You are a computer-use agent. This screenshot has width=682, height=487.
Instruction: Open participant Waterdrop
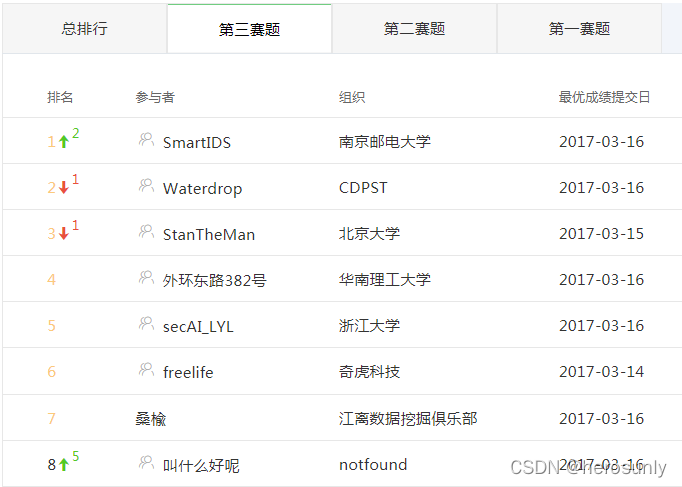[202, 189]
